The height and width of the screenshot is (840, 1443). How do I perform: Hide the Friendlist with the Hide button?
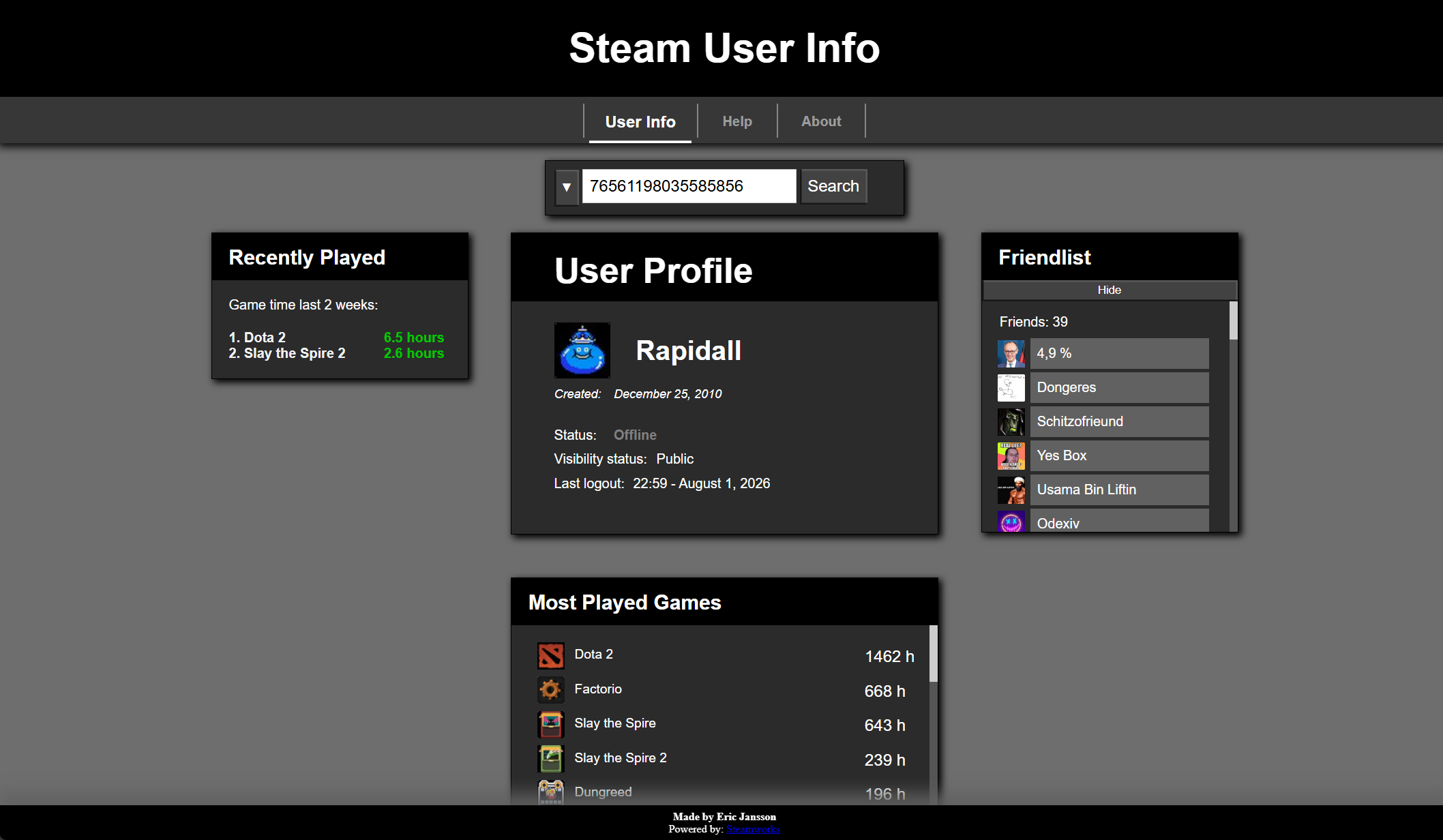1109,290
